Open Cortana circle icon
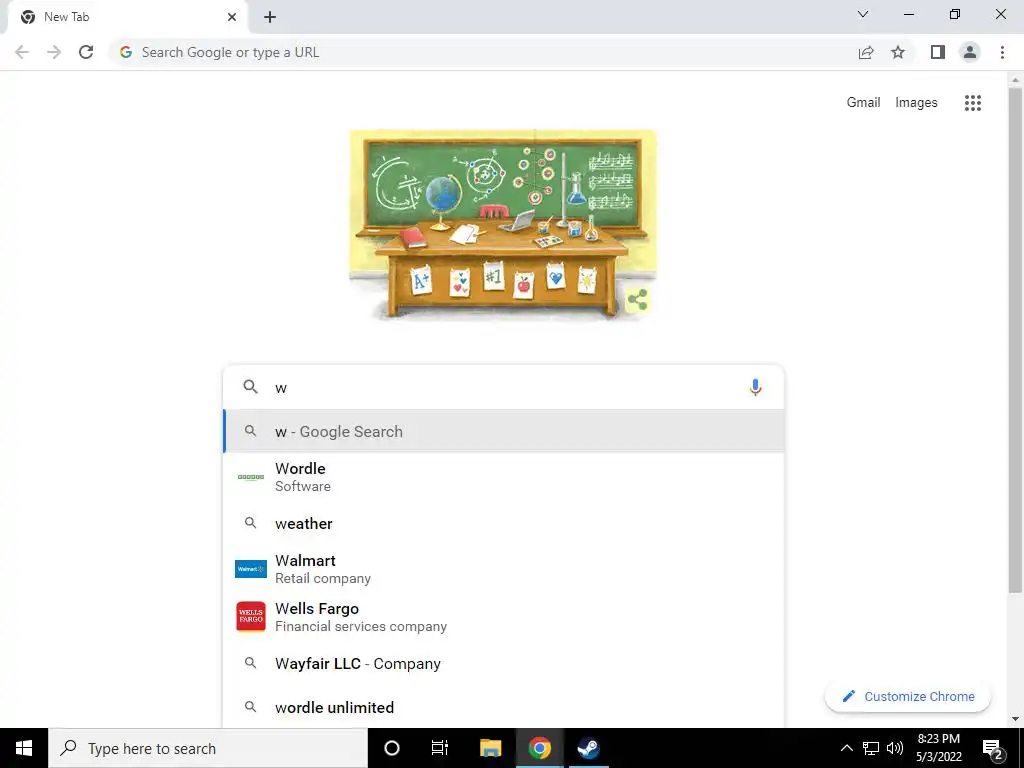 click(392, 748)
